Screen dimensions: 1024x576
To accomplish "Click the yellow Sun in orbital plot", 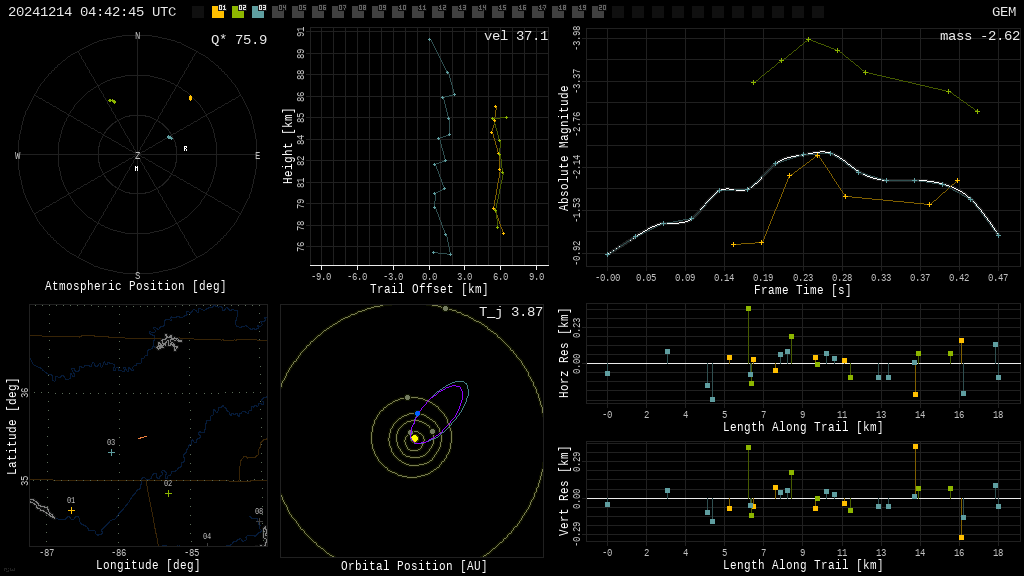I will [414, 438].
